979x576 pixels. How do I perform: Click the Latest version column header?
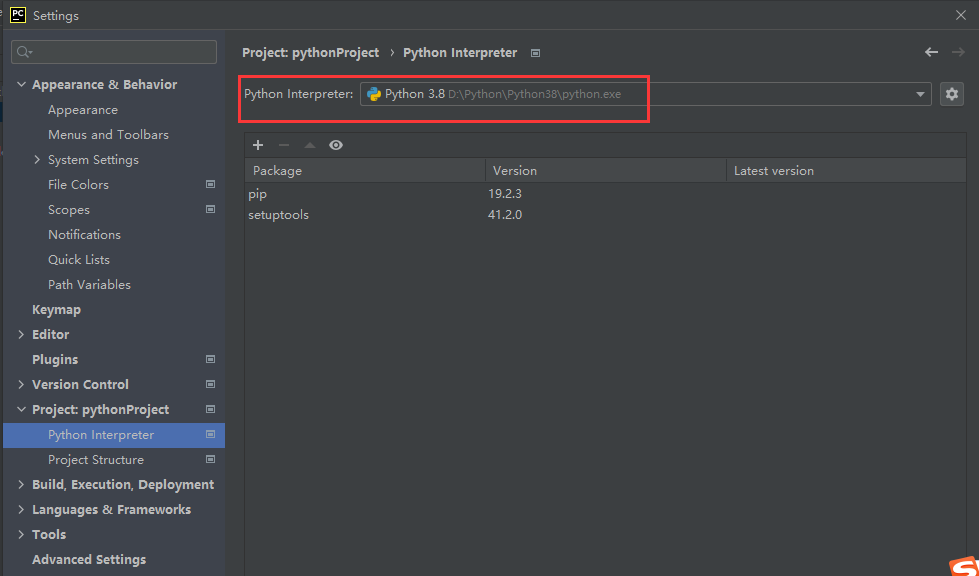[x=846, y=170]
